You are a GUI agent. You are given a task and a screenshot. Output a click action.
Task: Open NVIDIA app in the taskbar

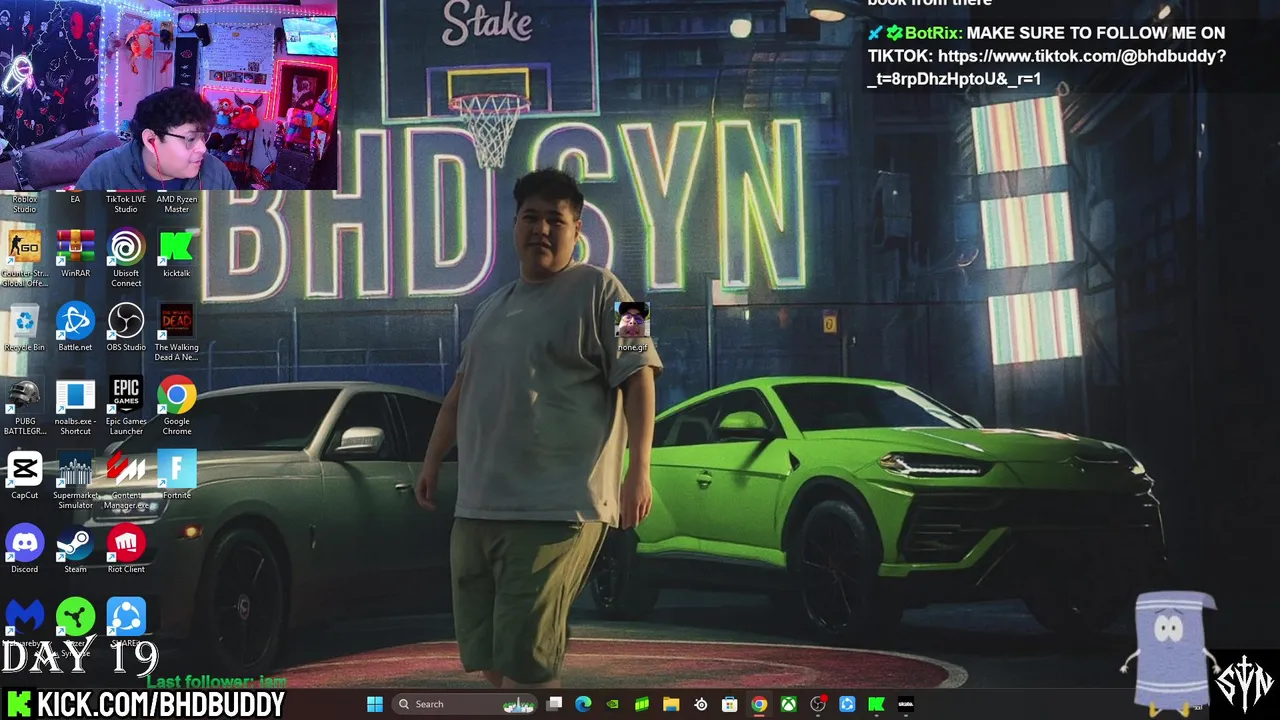click(612, 704)
